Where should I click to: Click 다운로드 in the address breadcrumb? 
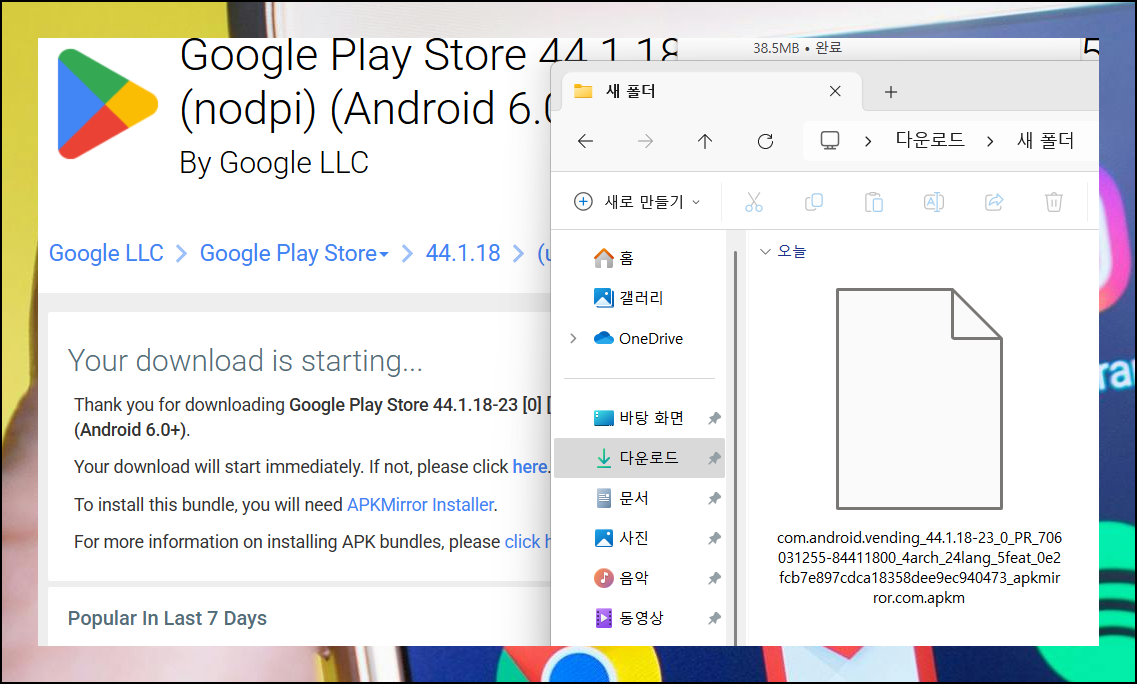(930, 140)
